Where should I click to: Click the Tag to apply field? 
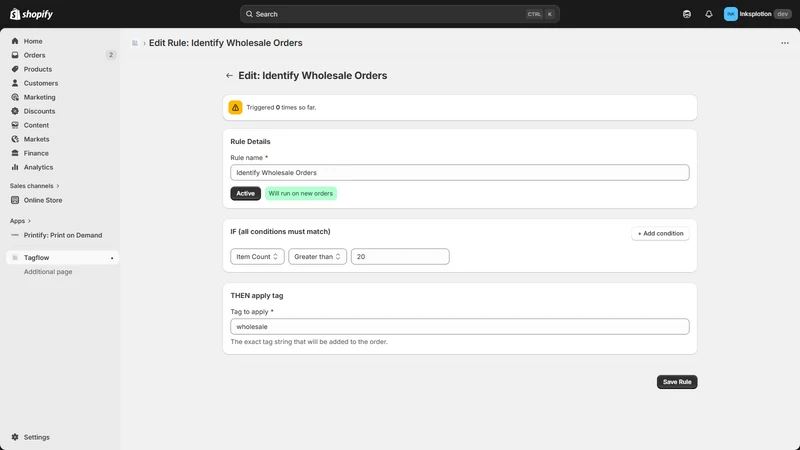460,327
